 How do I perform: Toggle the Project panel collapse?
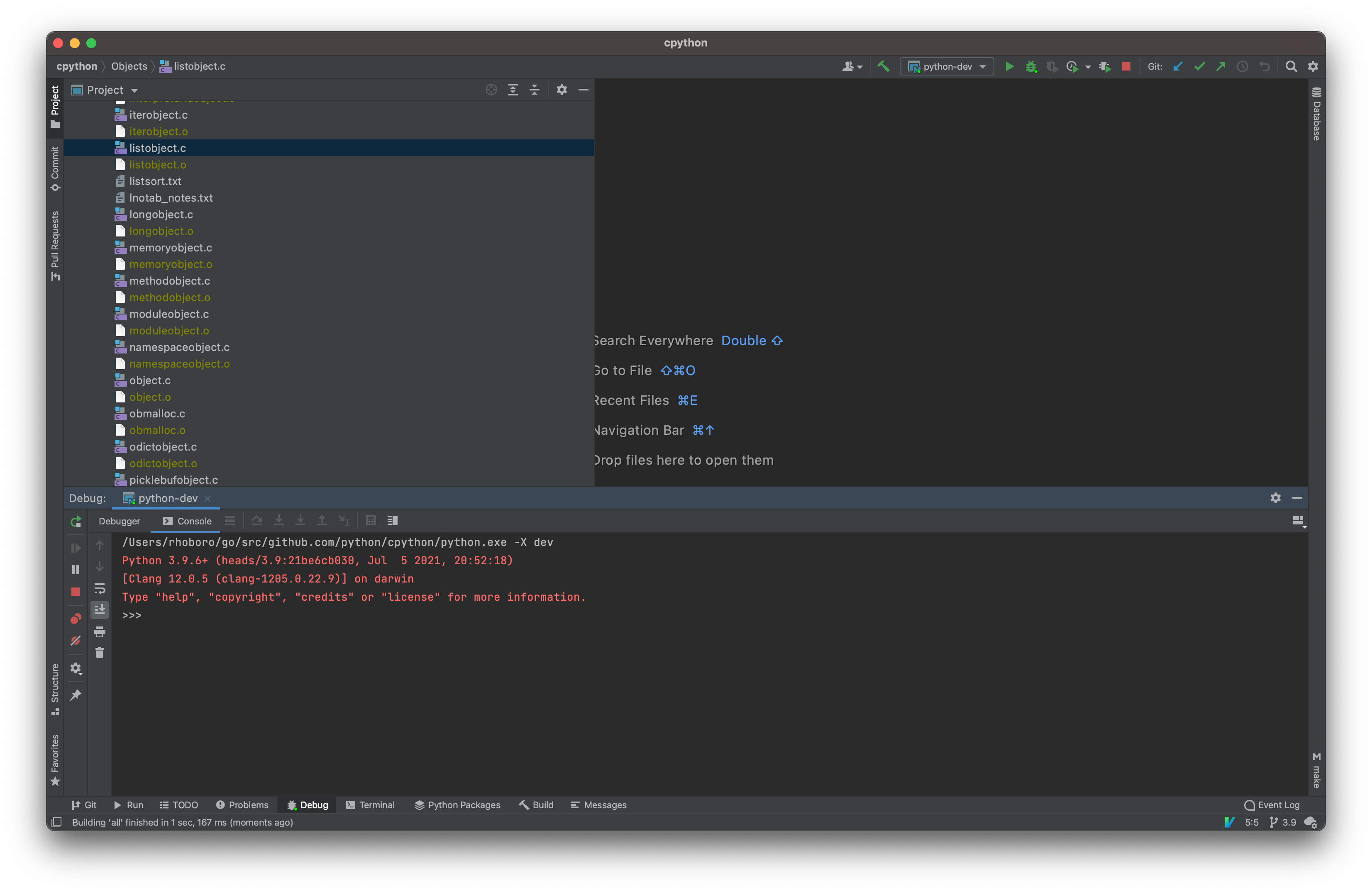pyautogui.click(x=583, y=89)
